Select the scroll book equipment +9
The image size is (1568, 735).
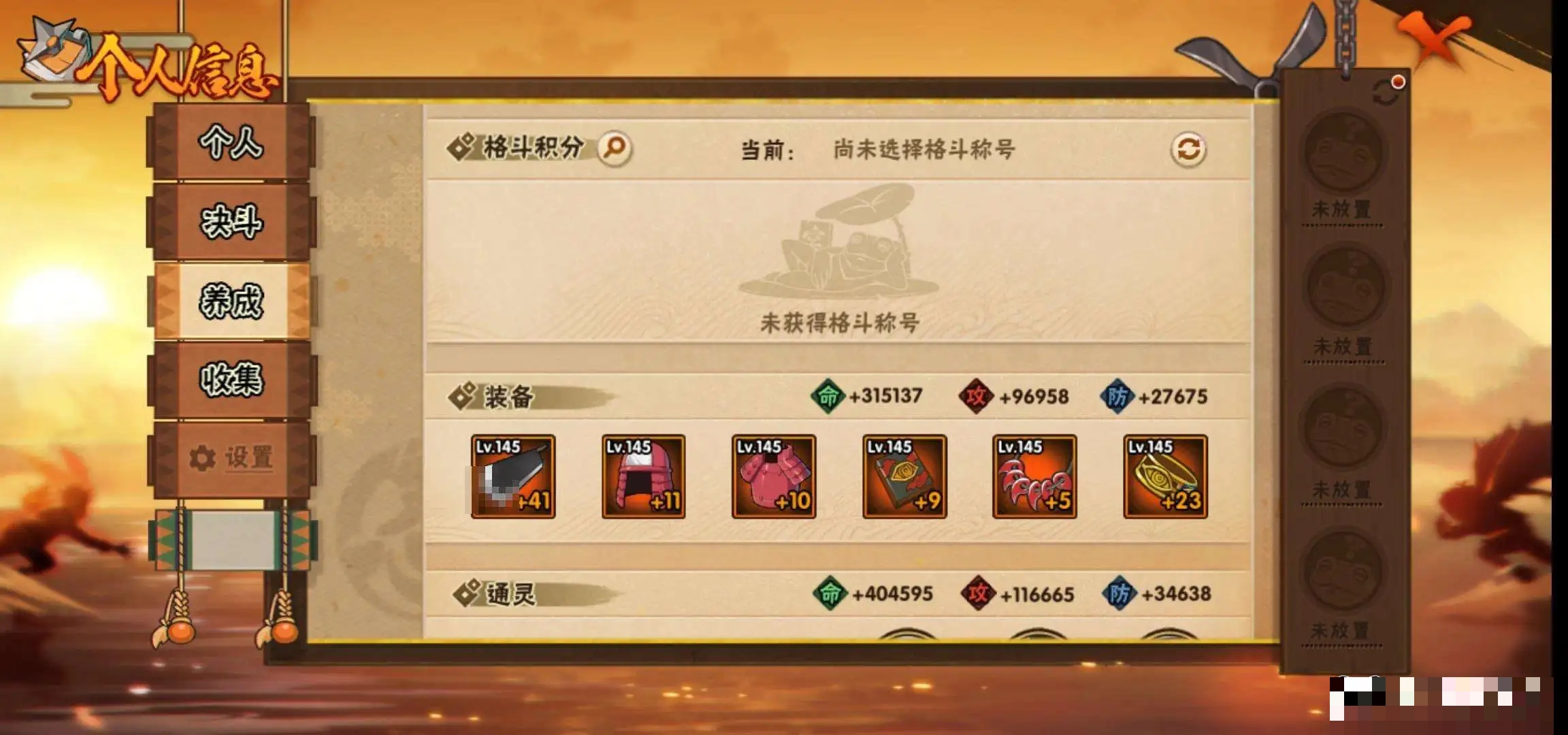[904, 476]
